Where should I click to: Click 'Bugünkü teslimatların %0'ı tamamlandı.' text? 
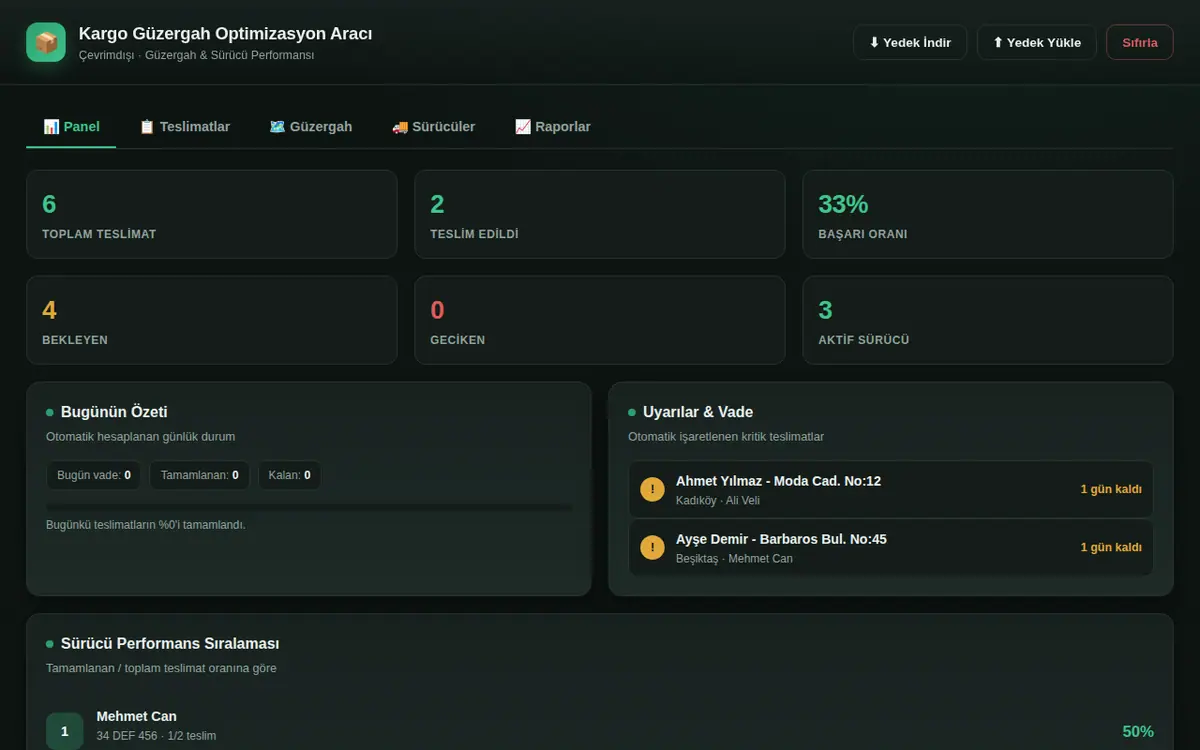[x=146, y=524]
